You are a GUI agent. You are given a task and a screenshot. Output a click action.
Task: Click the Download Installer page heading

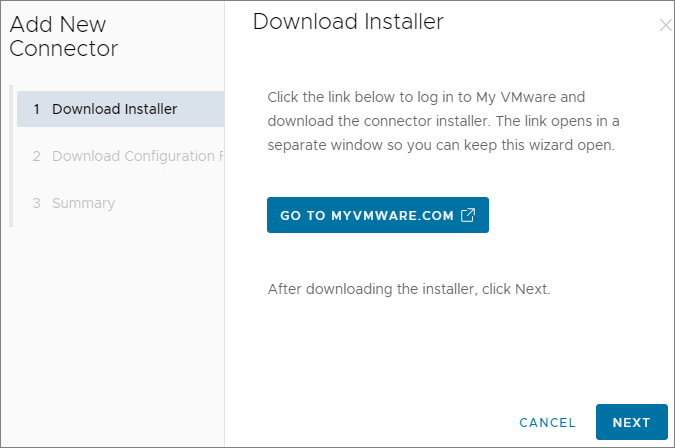tap(348, 22)
